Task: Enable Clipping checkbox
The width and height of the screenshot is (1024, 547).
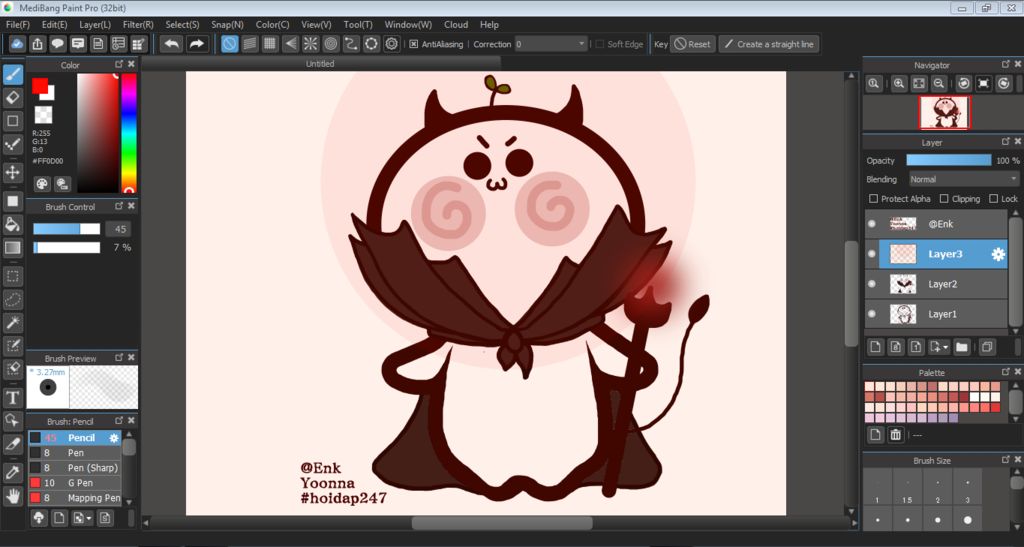Action: pyautogui.click(x=944, y=198)
